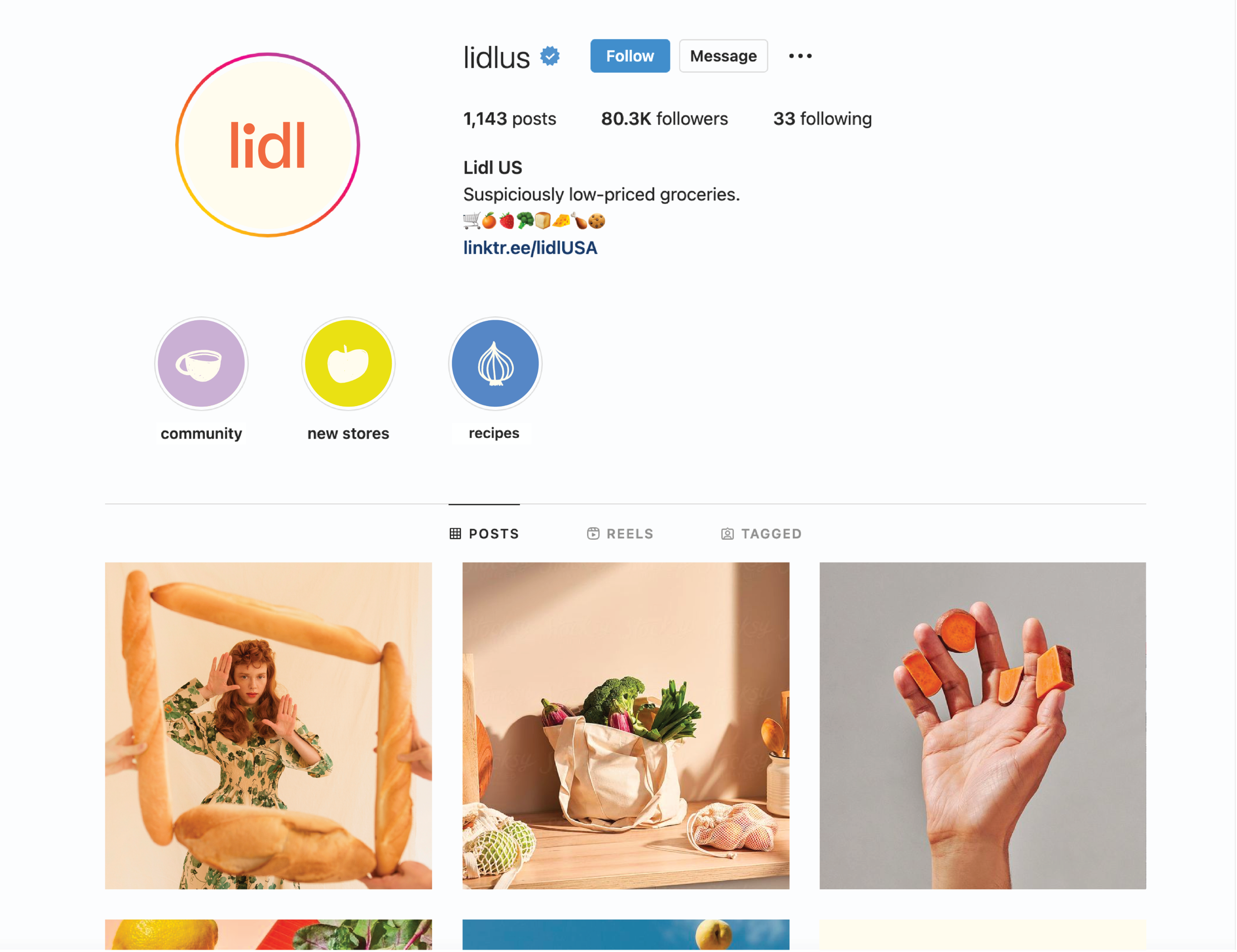Open the baguette frame post
Viewport: 1237px width, 952px height.
click(269, 725)
